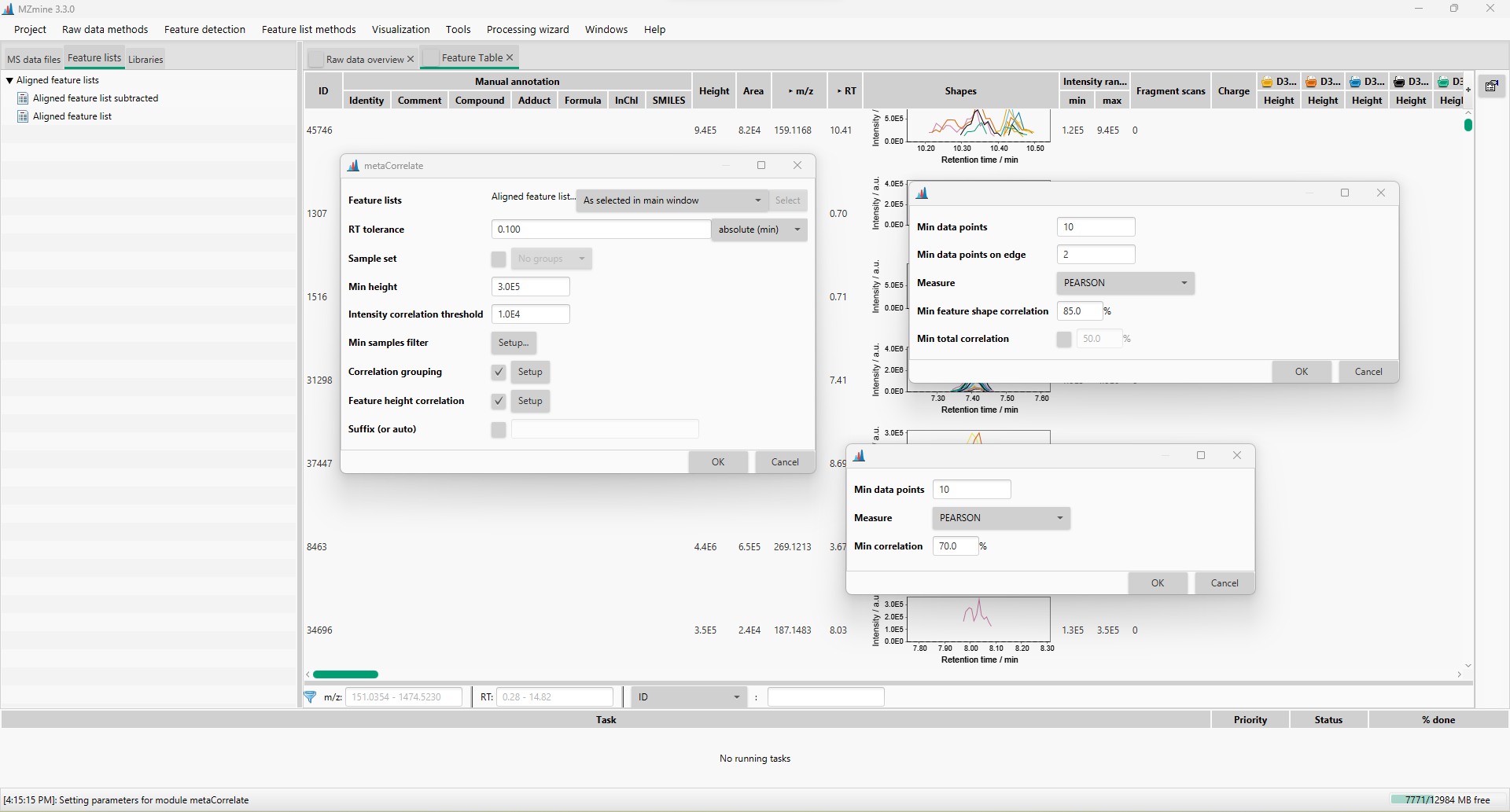Select the blue D3 raw file icon
The image size is (1510, 812).
click(1355, 82)
